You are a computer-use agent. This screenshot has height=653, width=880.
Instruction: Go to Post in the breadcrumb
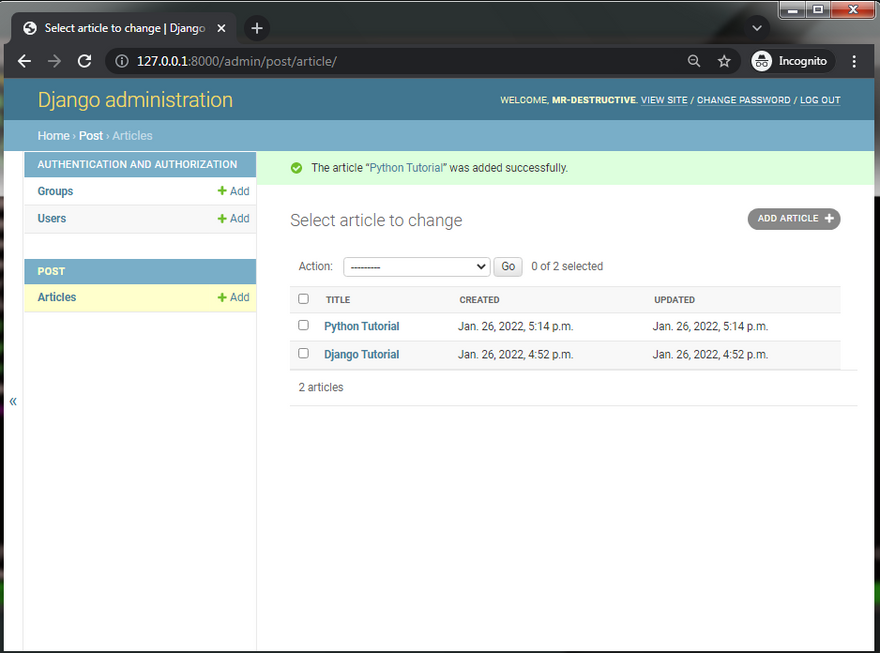coord(91,136)
